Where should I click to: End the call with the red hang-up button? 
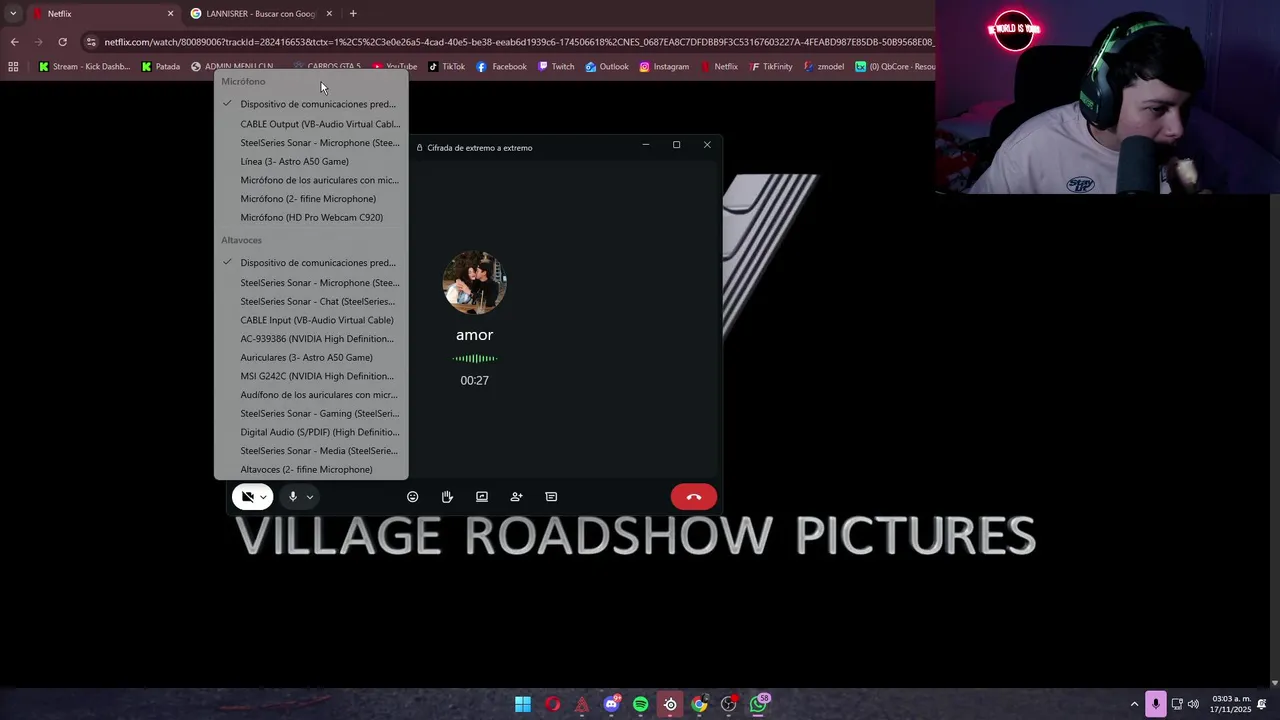pyautogui.click(x=694, y=497)
